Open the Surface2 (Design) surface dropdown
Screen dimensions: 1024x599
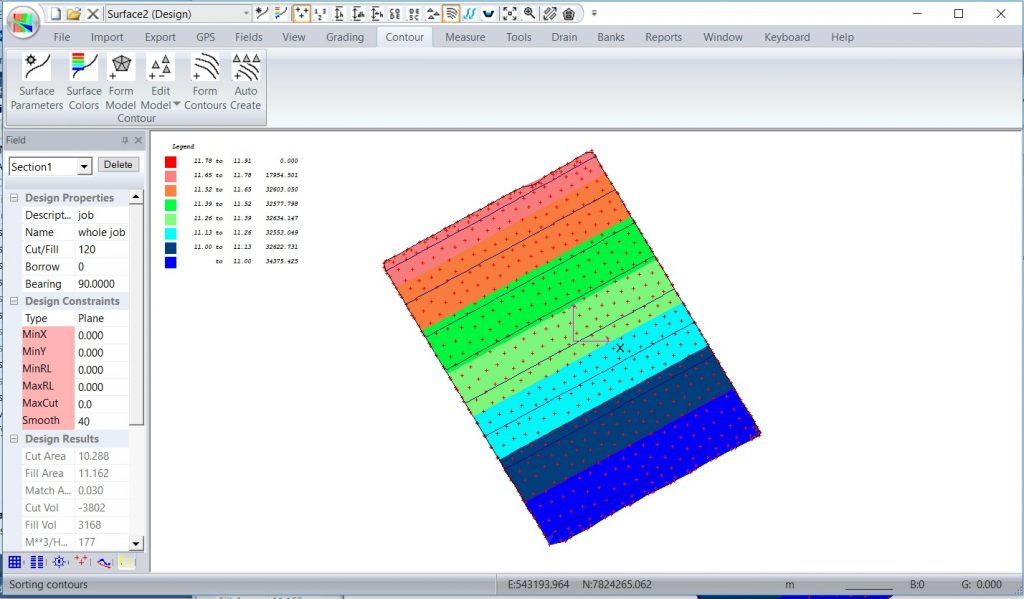coord(247,13)
